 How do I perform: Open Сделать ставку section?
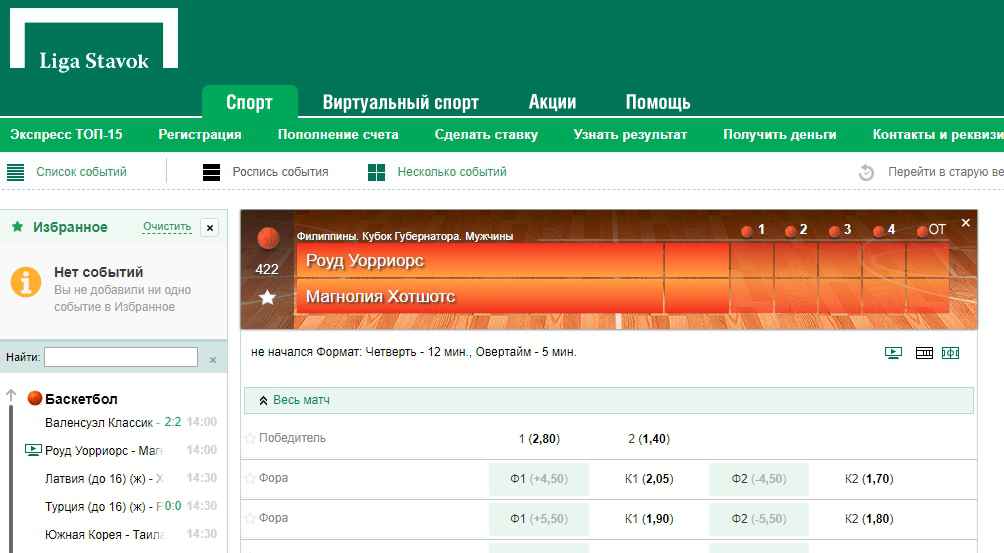(486, 134)
